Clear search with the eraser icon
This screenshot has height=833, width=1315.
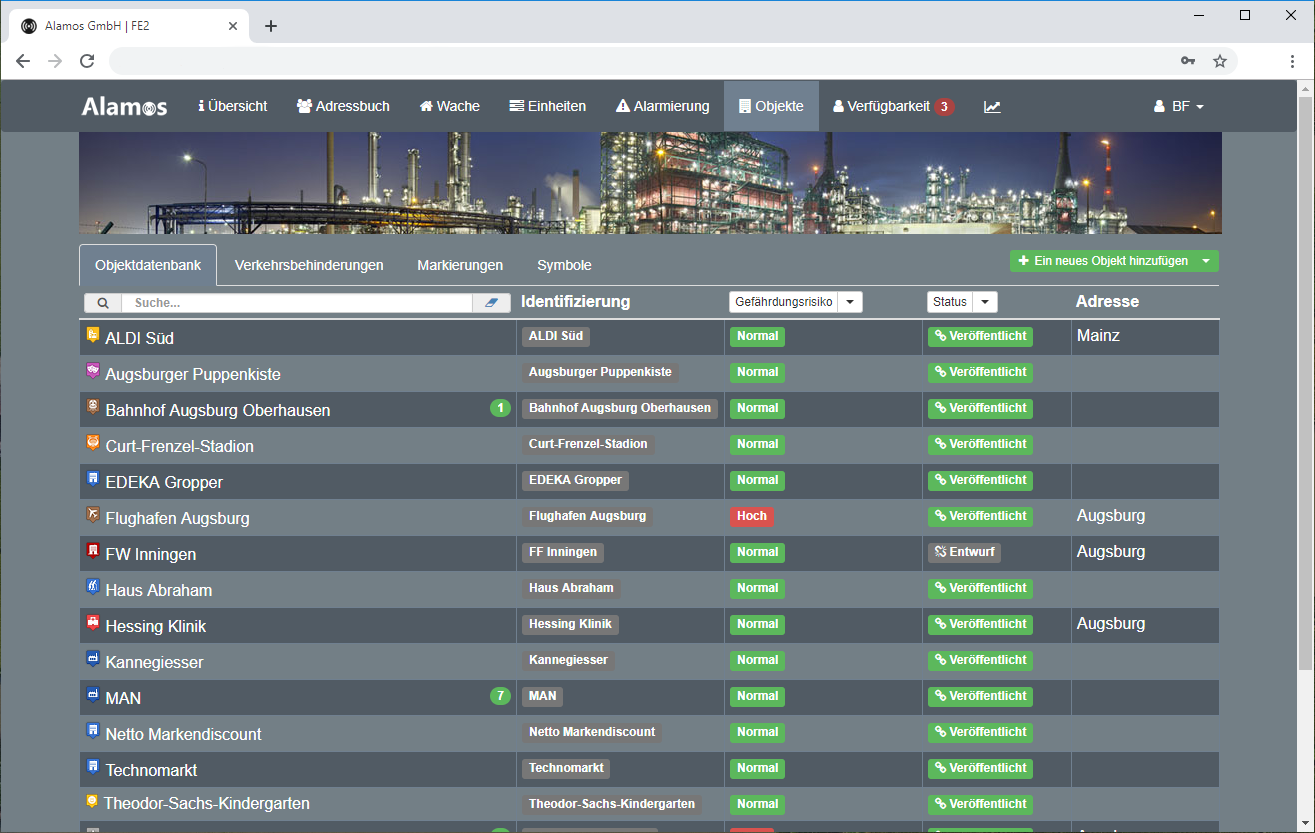click(x=491, y=302)
